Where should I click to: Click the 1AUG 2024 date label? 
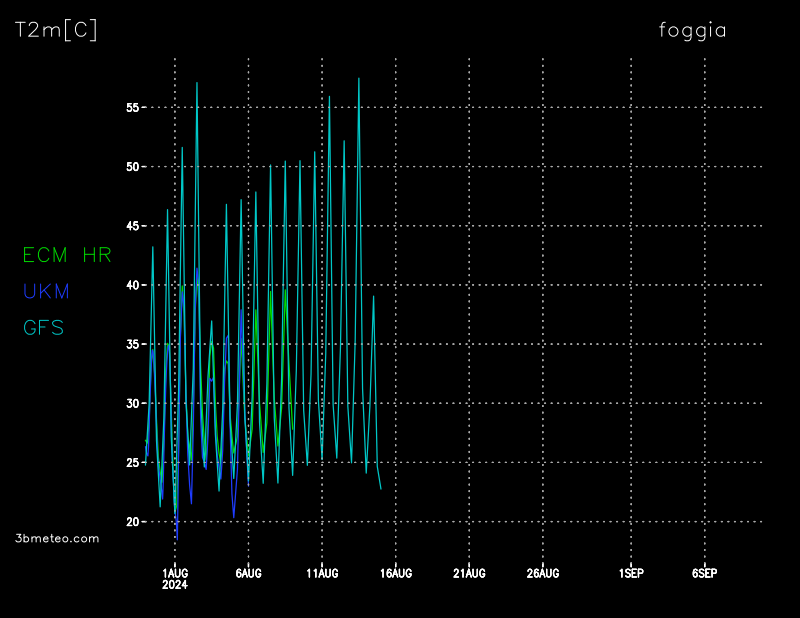tap(175, 578)
